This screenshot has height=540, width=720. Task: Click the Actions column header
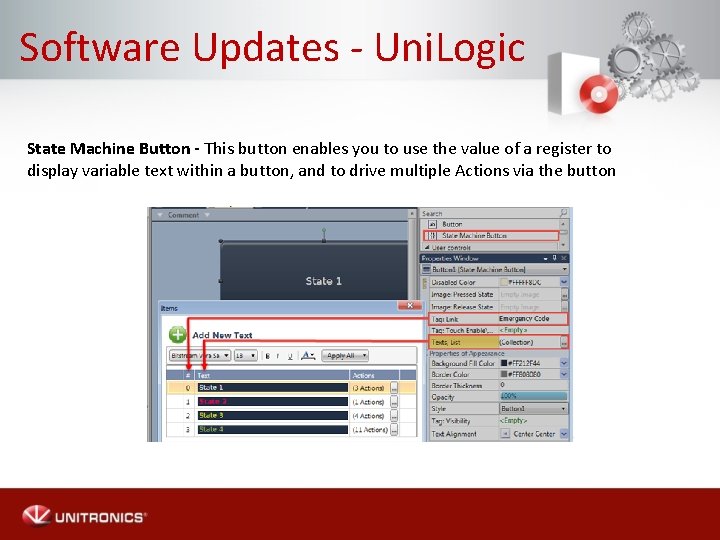tap(374, 375)
